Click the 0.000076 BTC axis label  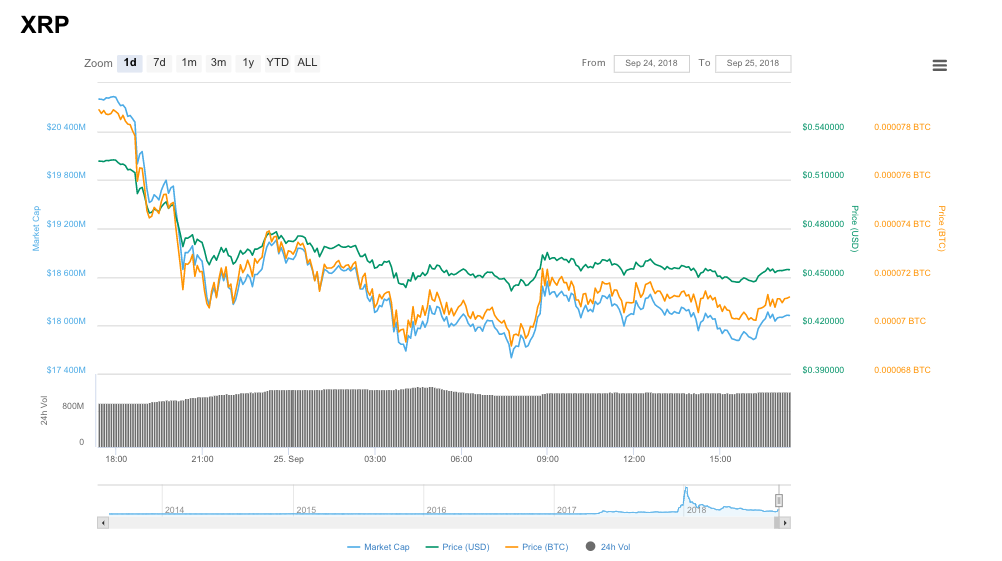[x=902, y=175]
